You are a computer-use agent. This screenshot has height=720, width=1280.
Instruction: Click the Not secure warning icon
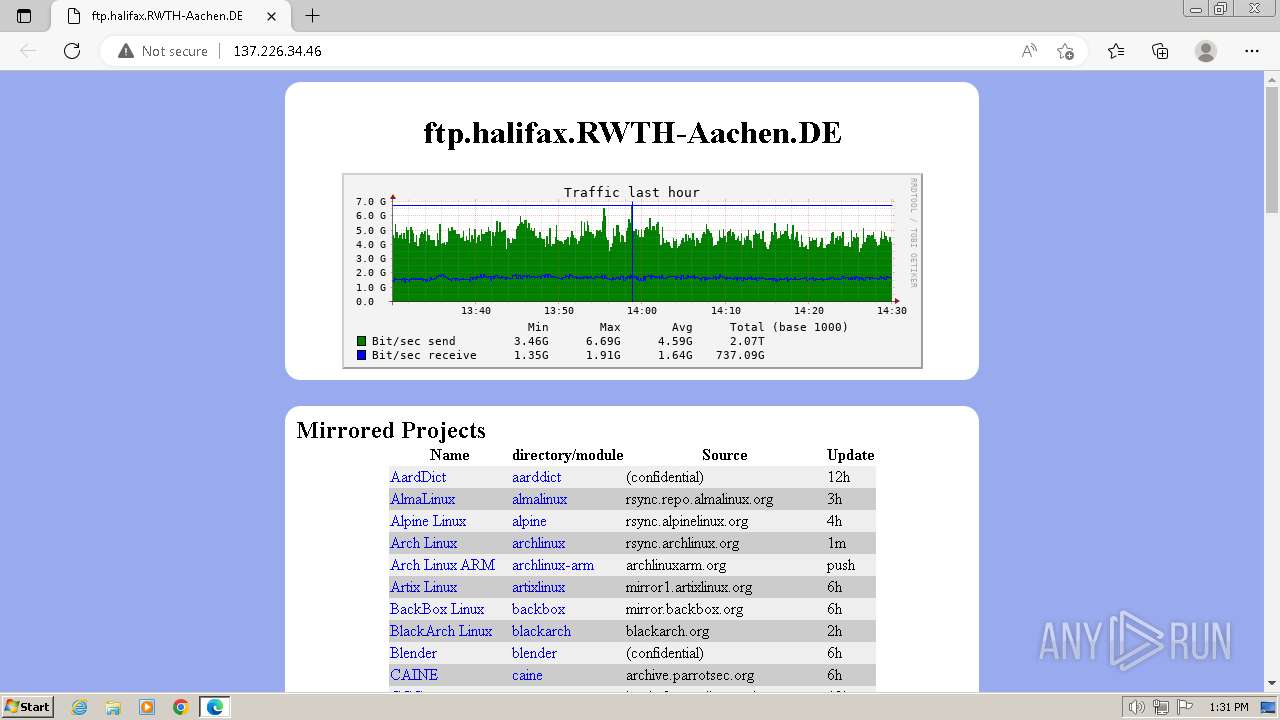click(x=126, y=51)
